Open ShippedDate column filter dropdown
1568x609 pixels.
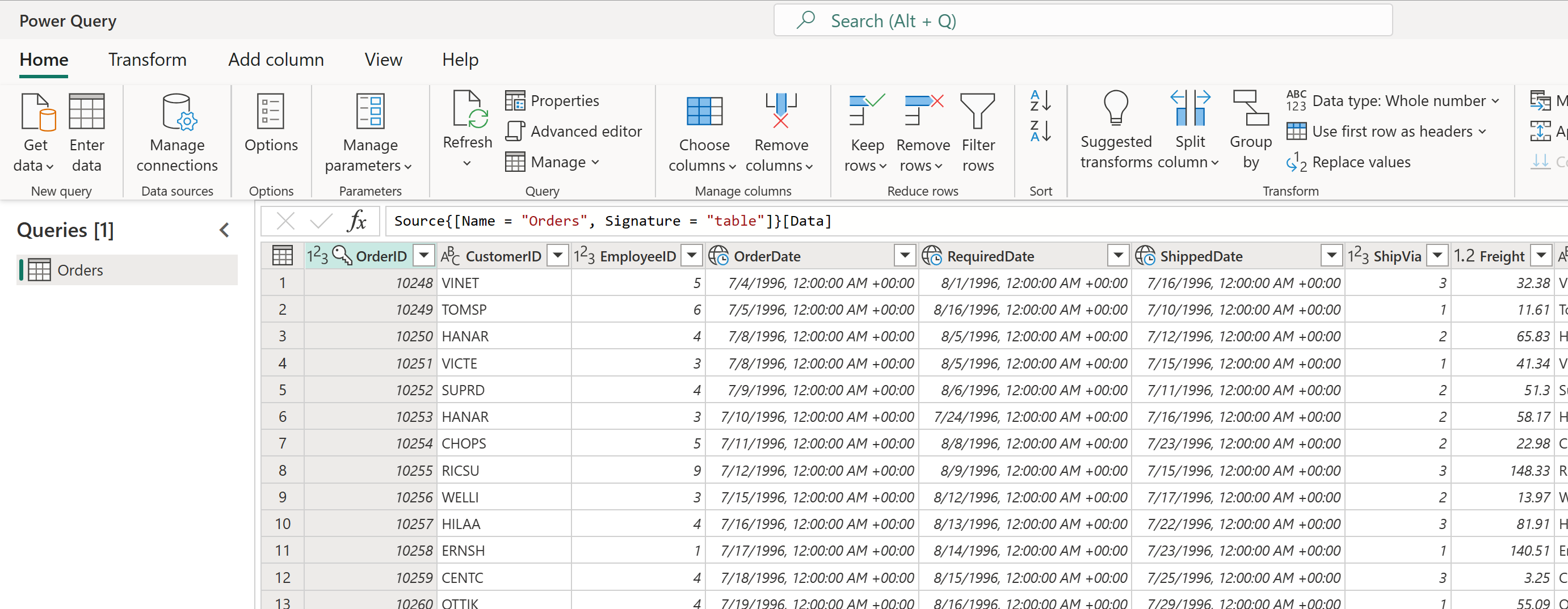point(1331,256)
